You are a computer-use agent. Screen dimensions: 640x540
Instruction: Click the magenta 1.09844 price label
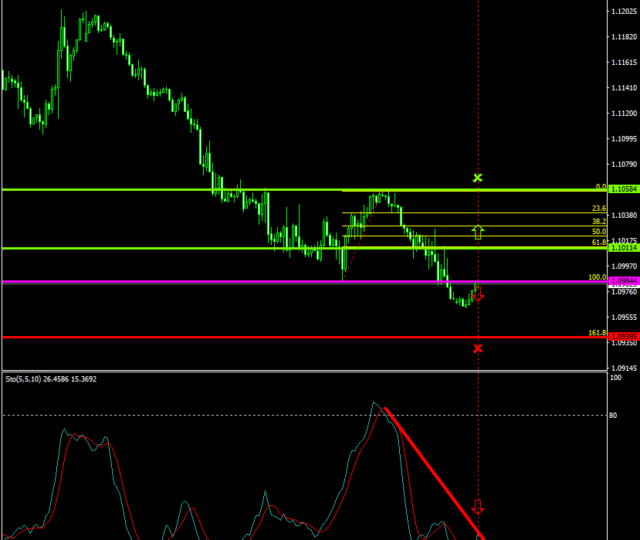tap(622, 283)
